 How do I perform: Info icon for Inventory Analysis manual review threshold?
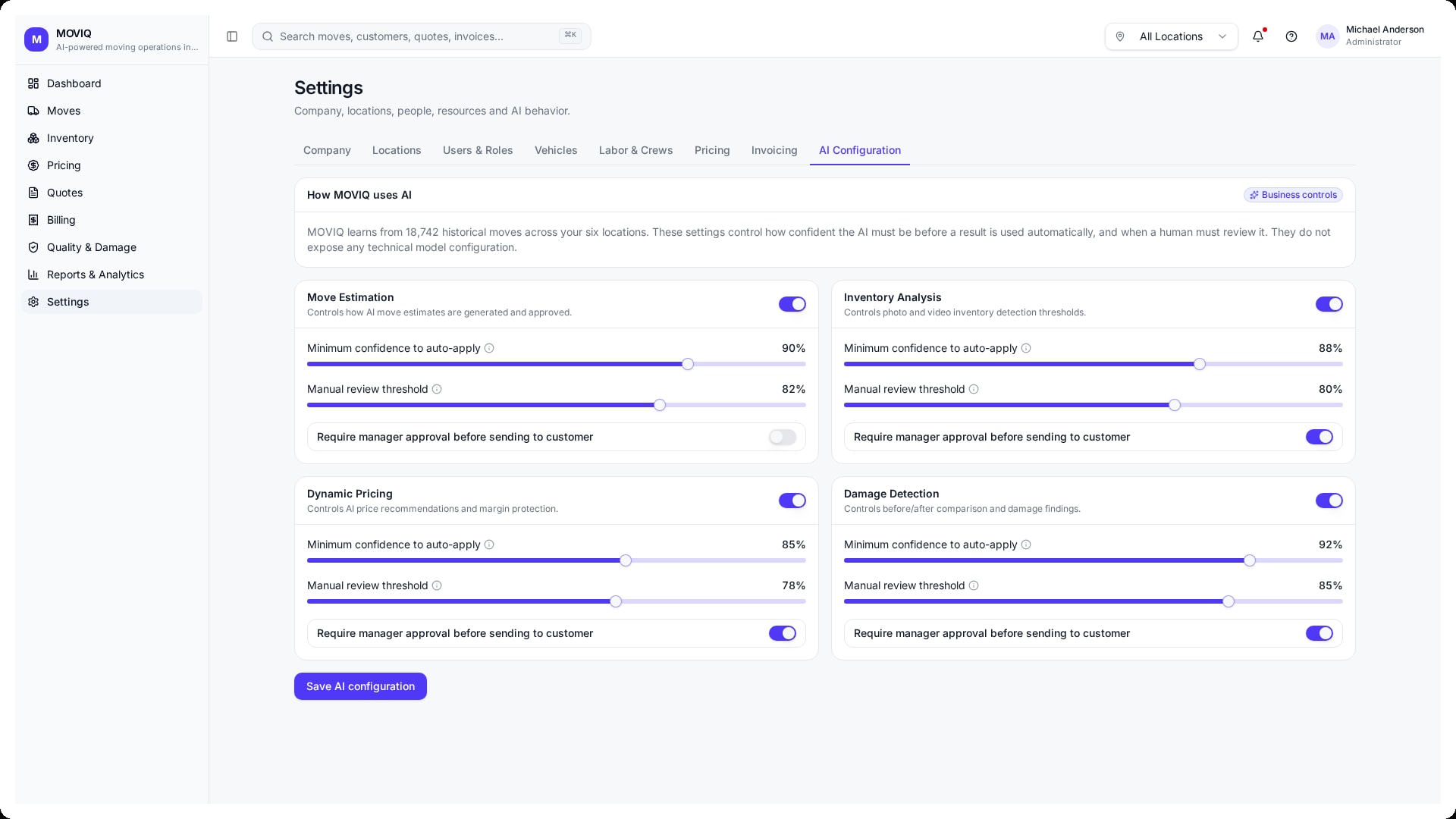click(974, 389)
